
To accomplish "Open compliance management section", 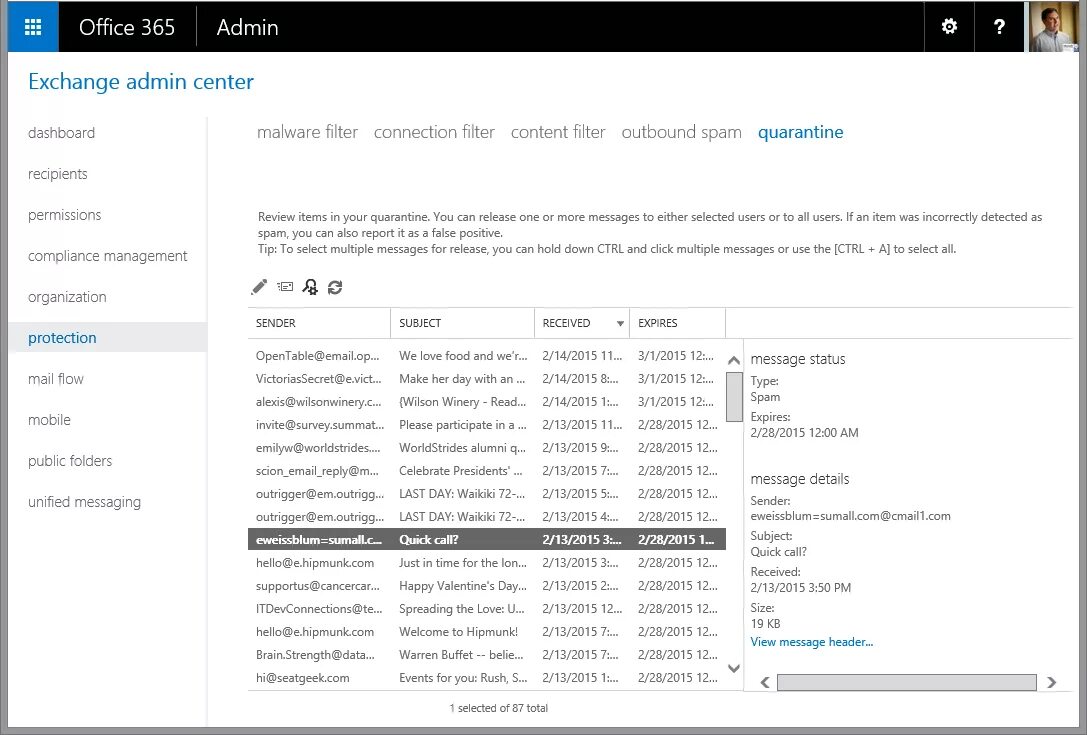I will 107,256.
